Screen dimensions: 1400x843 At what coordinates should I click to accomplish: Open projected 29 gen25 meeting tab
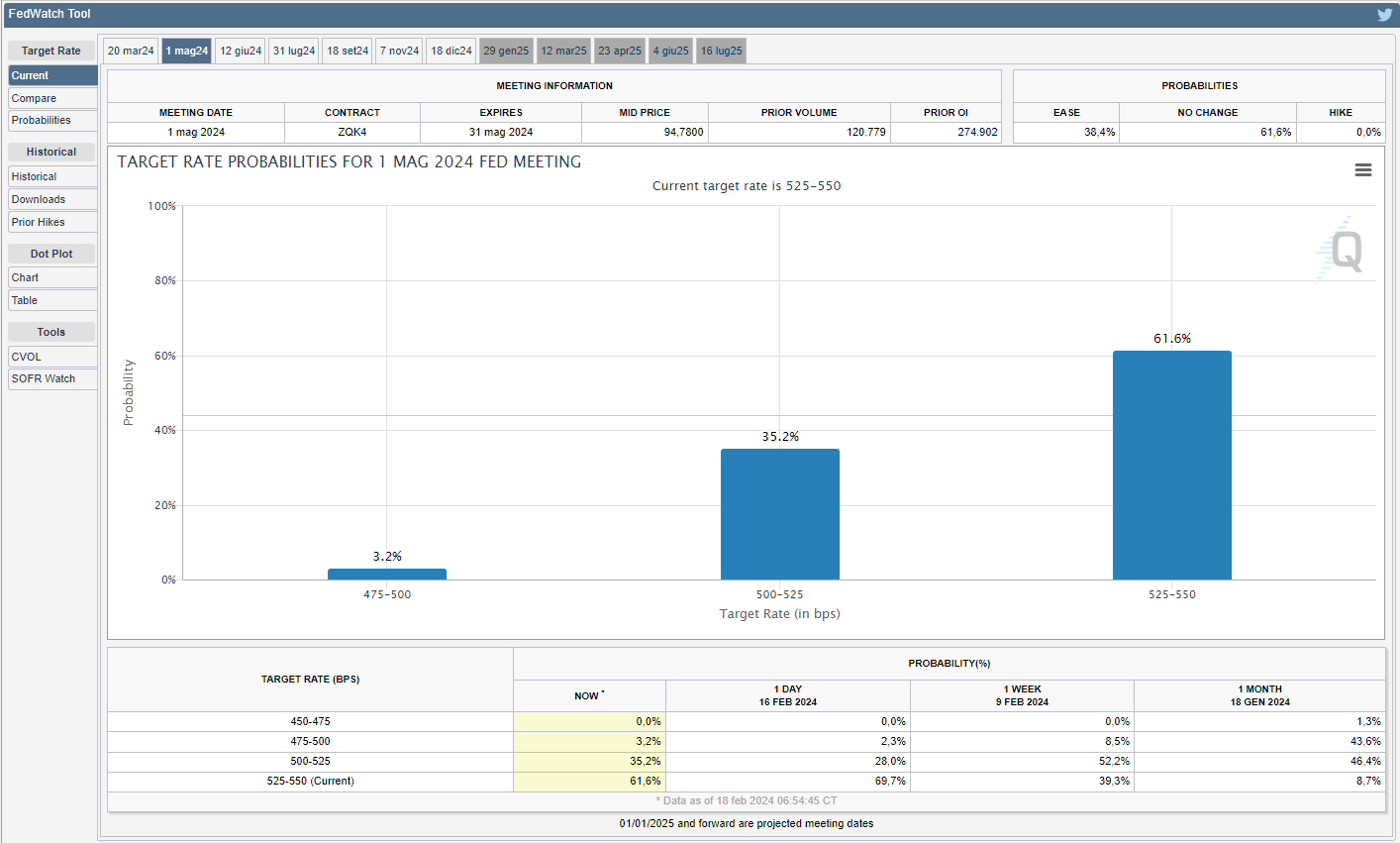click(506, 51)
